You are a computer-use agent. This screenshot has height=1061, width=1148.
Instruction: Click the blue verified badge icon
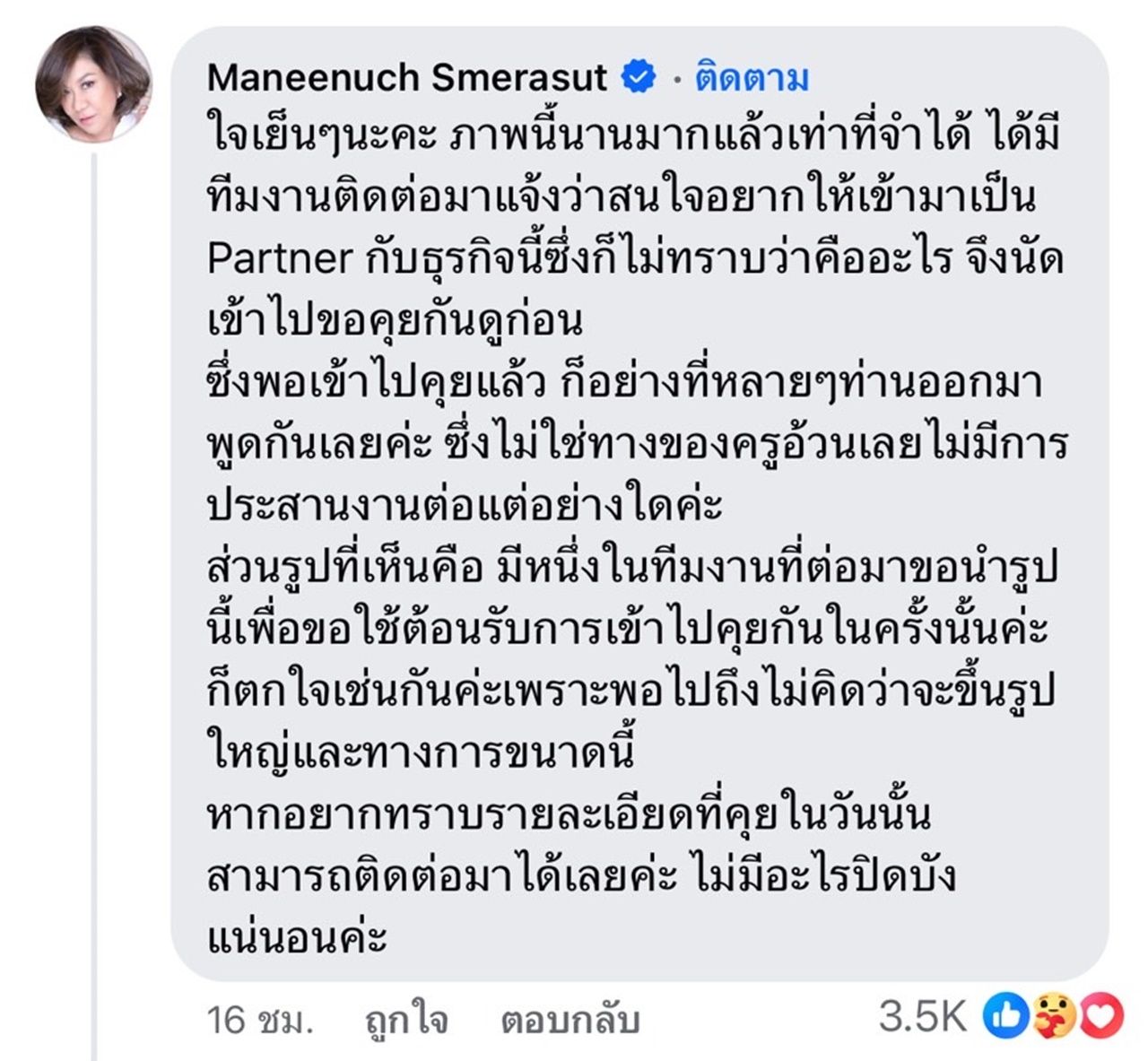639,77
